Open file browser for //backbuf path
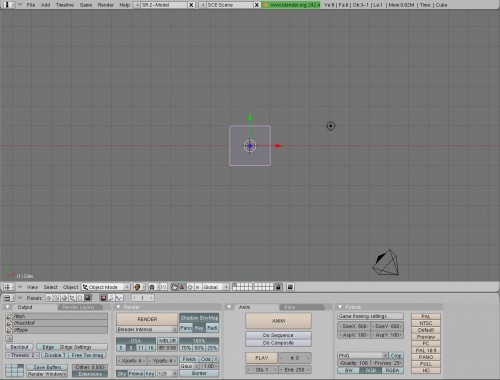Viewport: 500px width, 380px height. click(x=9, y=323)
